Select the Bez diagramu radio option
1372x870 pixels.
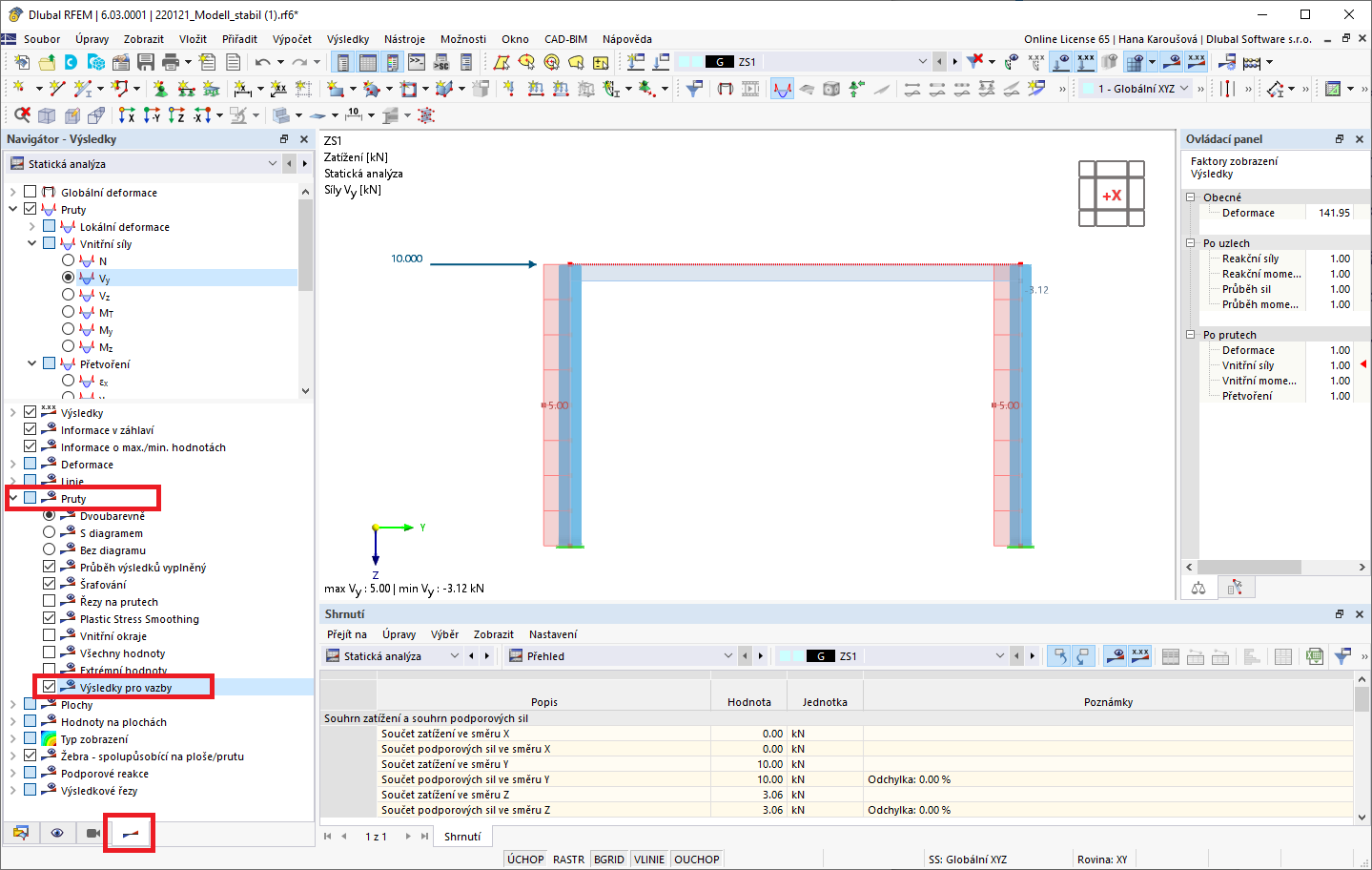(x=49, y=549)
